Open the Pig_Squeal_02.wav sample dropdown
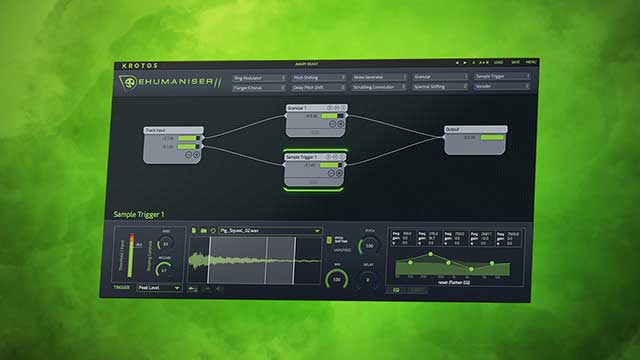Viewport: 640px width, 360px height. [270, 231]
